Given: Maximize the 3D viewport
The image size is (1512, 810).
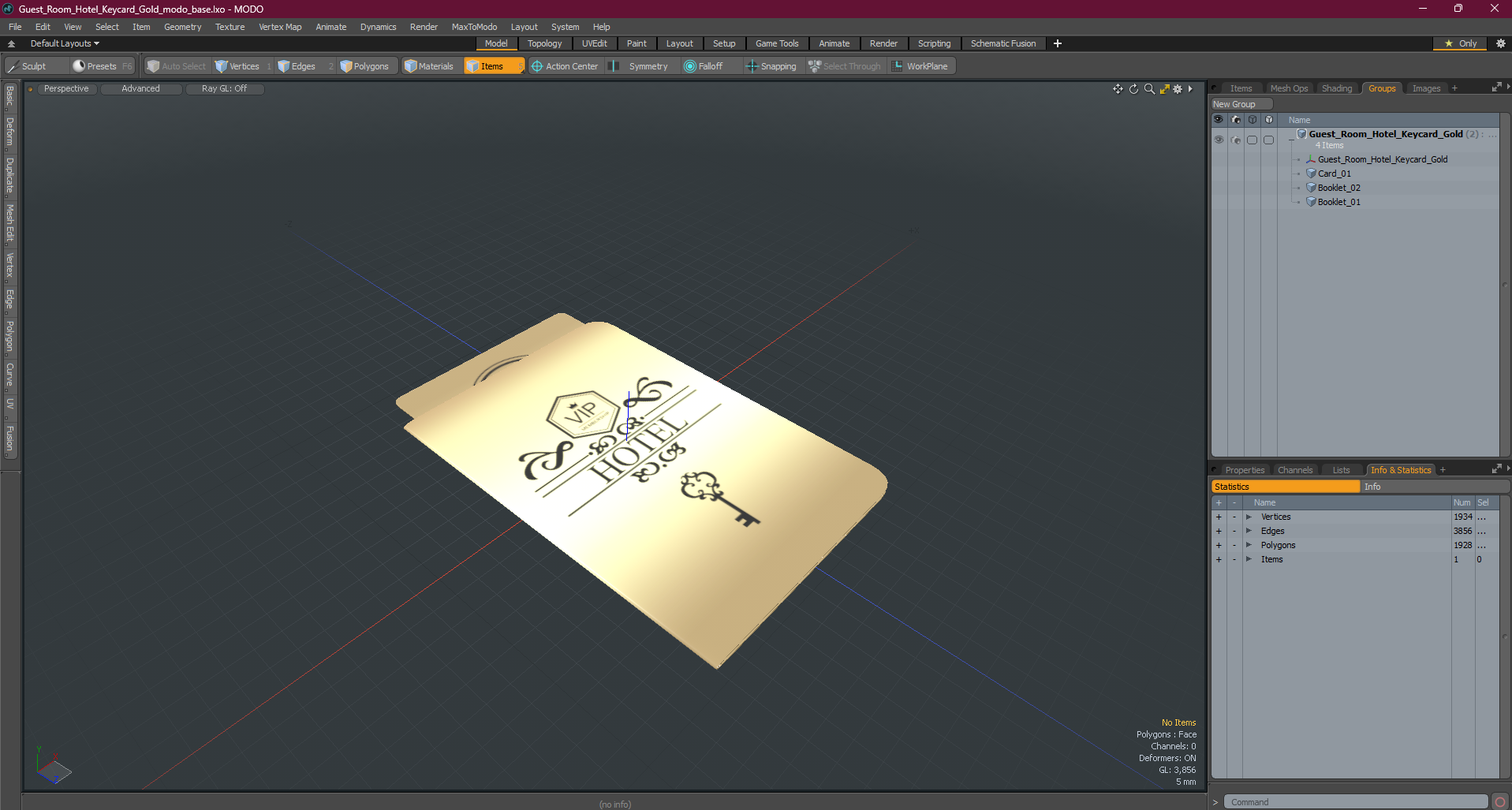Looking at the screenshot, I should 1164,89.
